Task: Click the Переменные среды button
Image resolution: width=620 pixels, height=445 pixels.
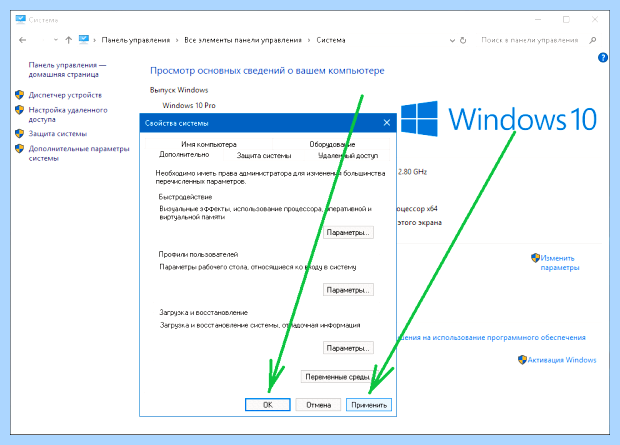Action: [x=337, y=377]
